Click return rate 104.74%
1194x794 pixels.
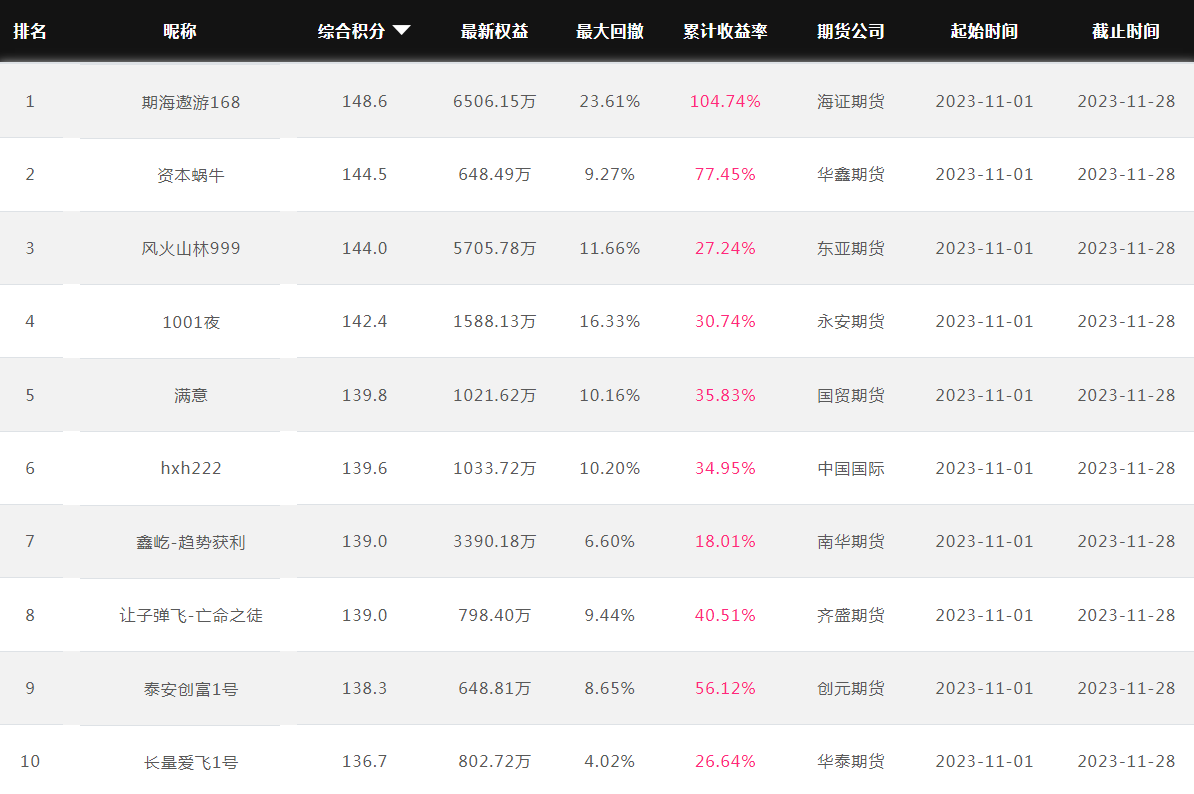coord(726,101)
